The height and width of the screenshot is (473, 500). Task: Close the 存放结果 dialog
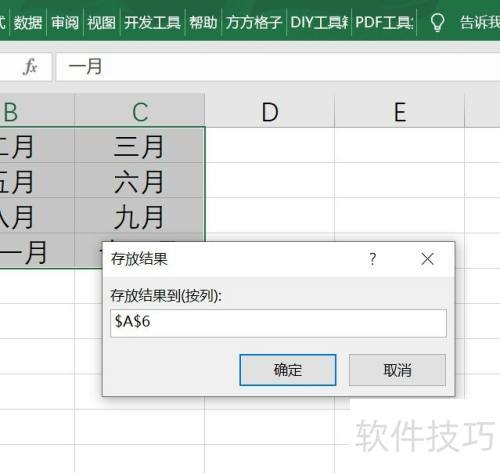[x=427, y=259]
